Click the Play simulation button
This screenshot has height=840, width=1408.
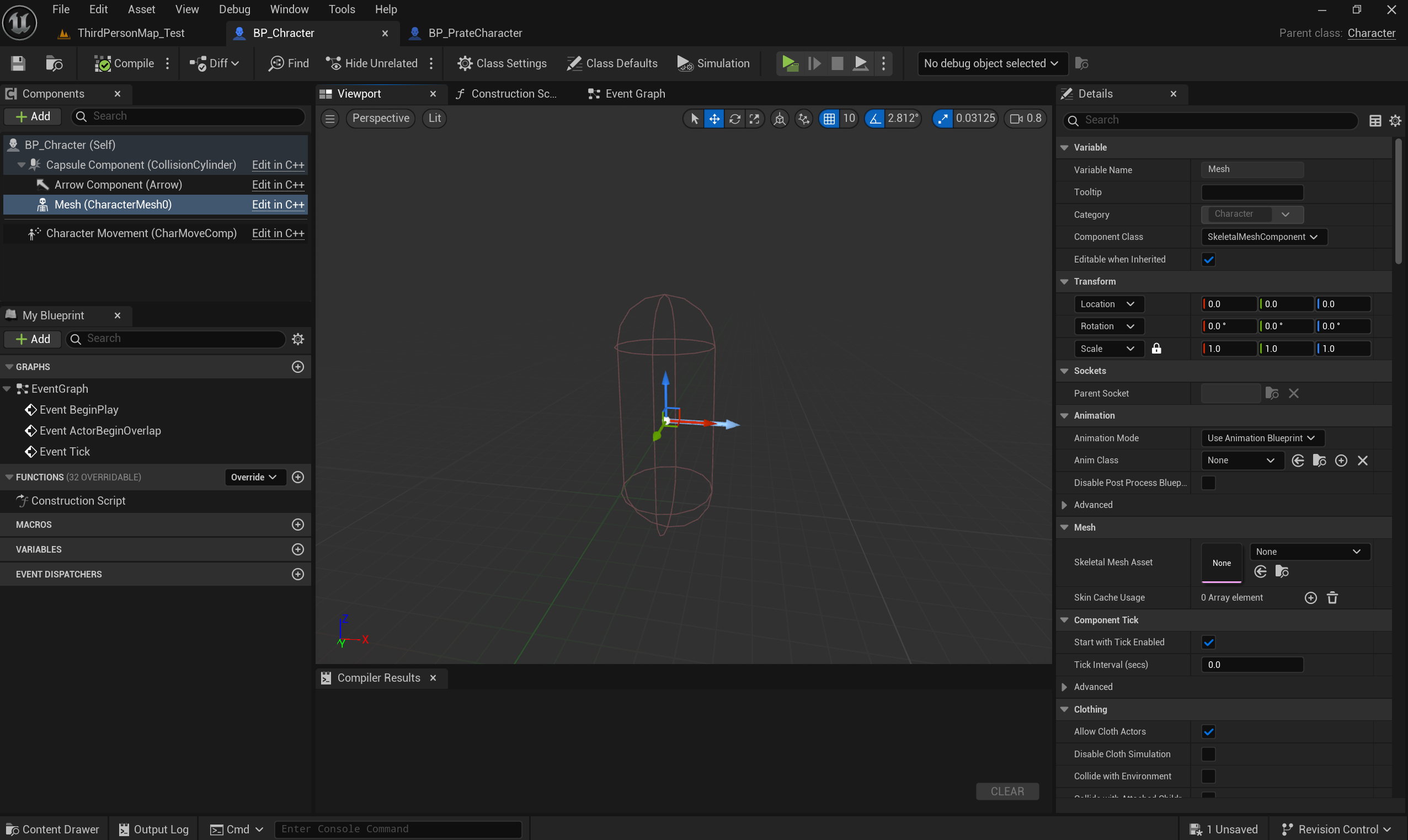[x=790, y=63]
